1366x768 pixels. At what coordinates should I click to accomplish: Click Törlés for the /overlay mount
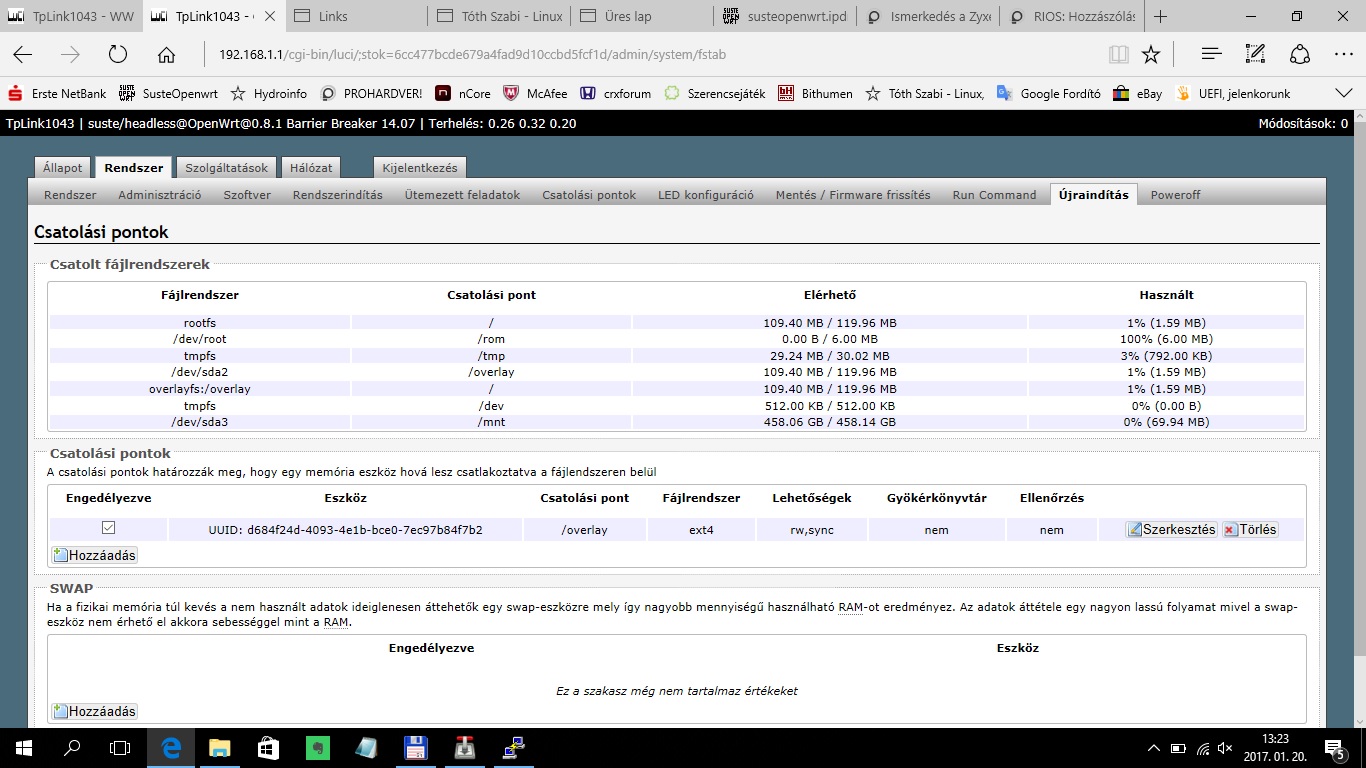click(x=1249, y=530)
